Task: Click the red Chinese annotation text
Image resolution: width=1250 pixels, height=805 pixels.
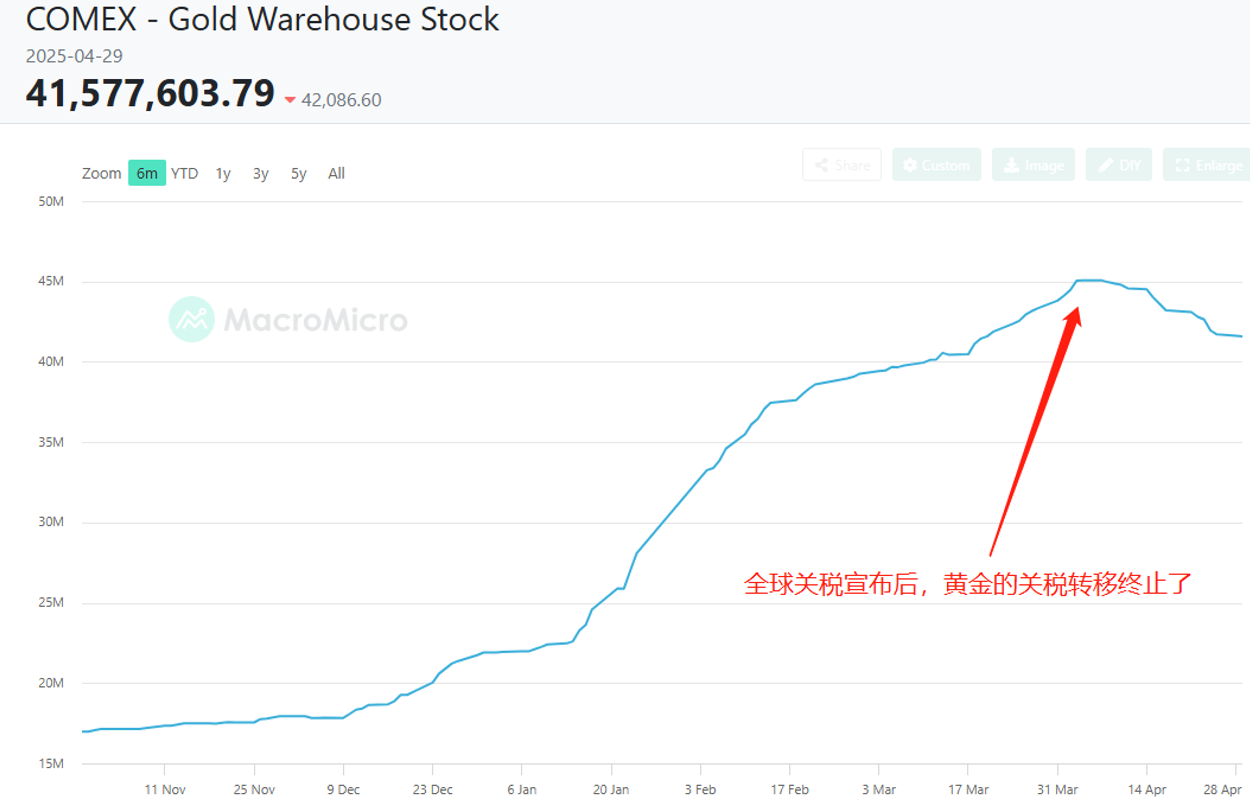Action: pyautogui.click(x=968, y=584)
